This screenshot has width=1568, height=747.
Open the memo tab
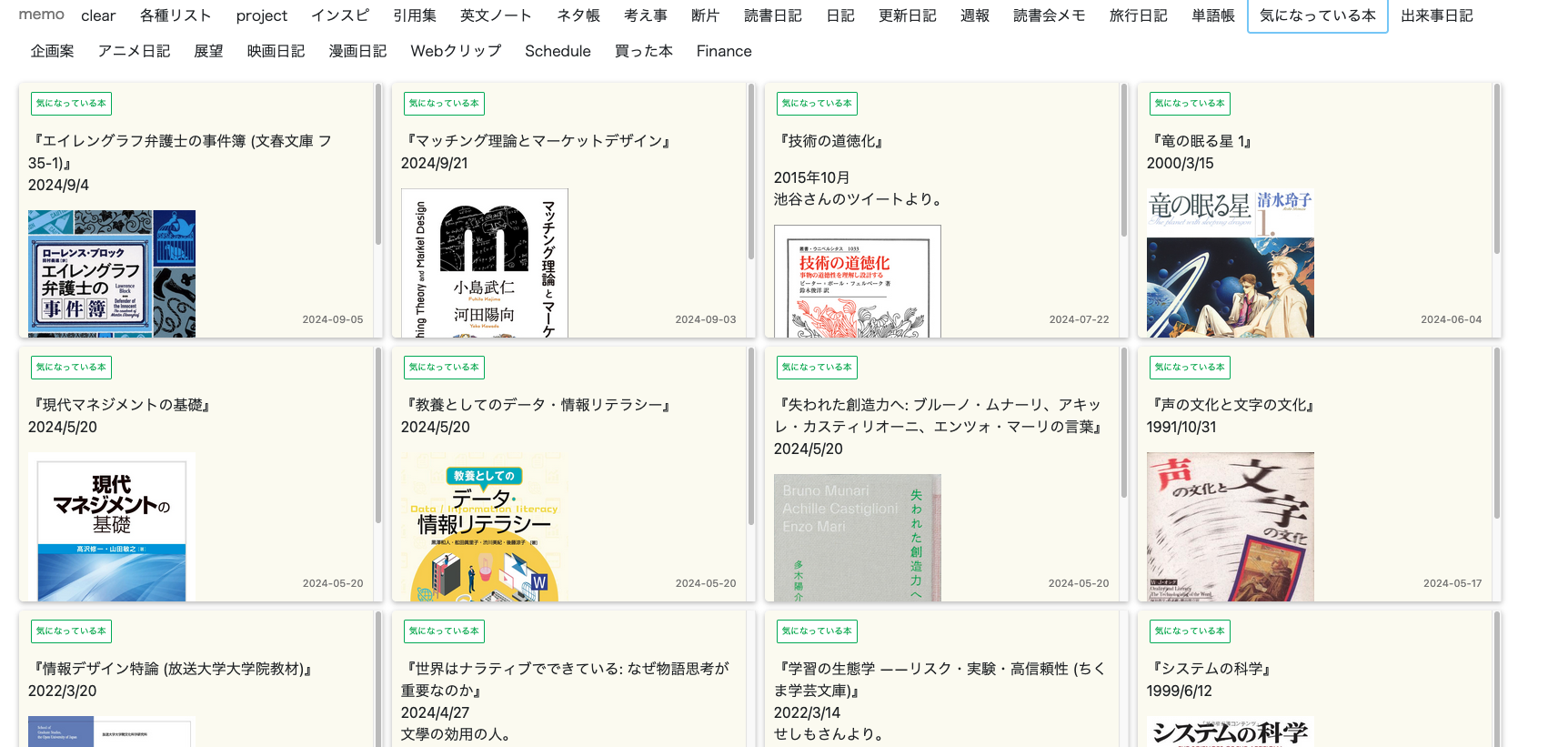(x=41, y=15)
